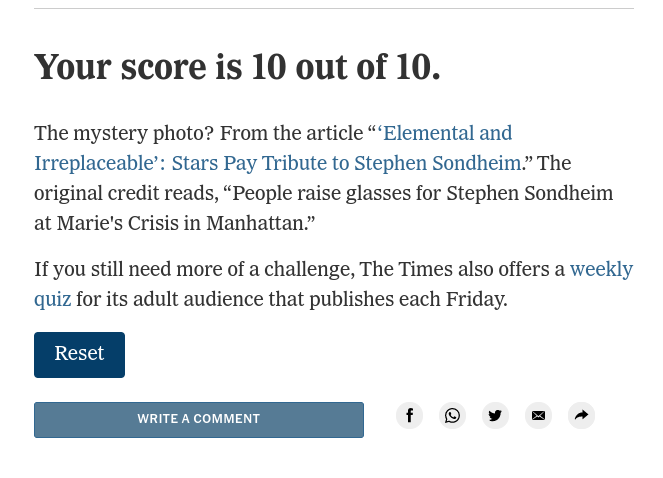Click Write a Comment button
This screenshot has height=478, width=663.
199,420
